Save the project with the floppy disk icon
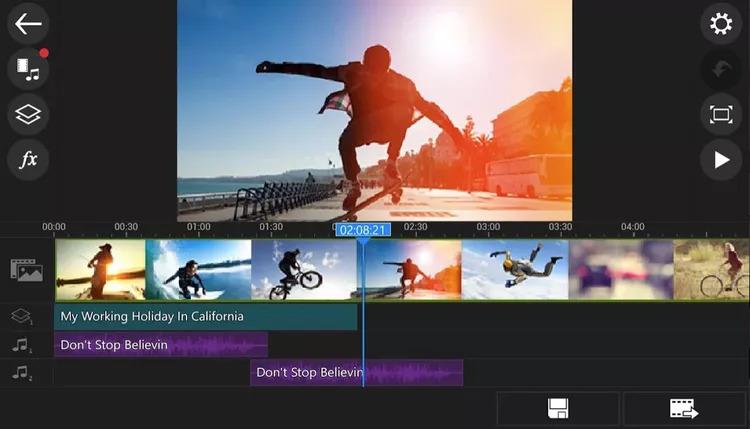Viewport: 750px width, 429px height. pos(558,408)
